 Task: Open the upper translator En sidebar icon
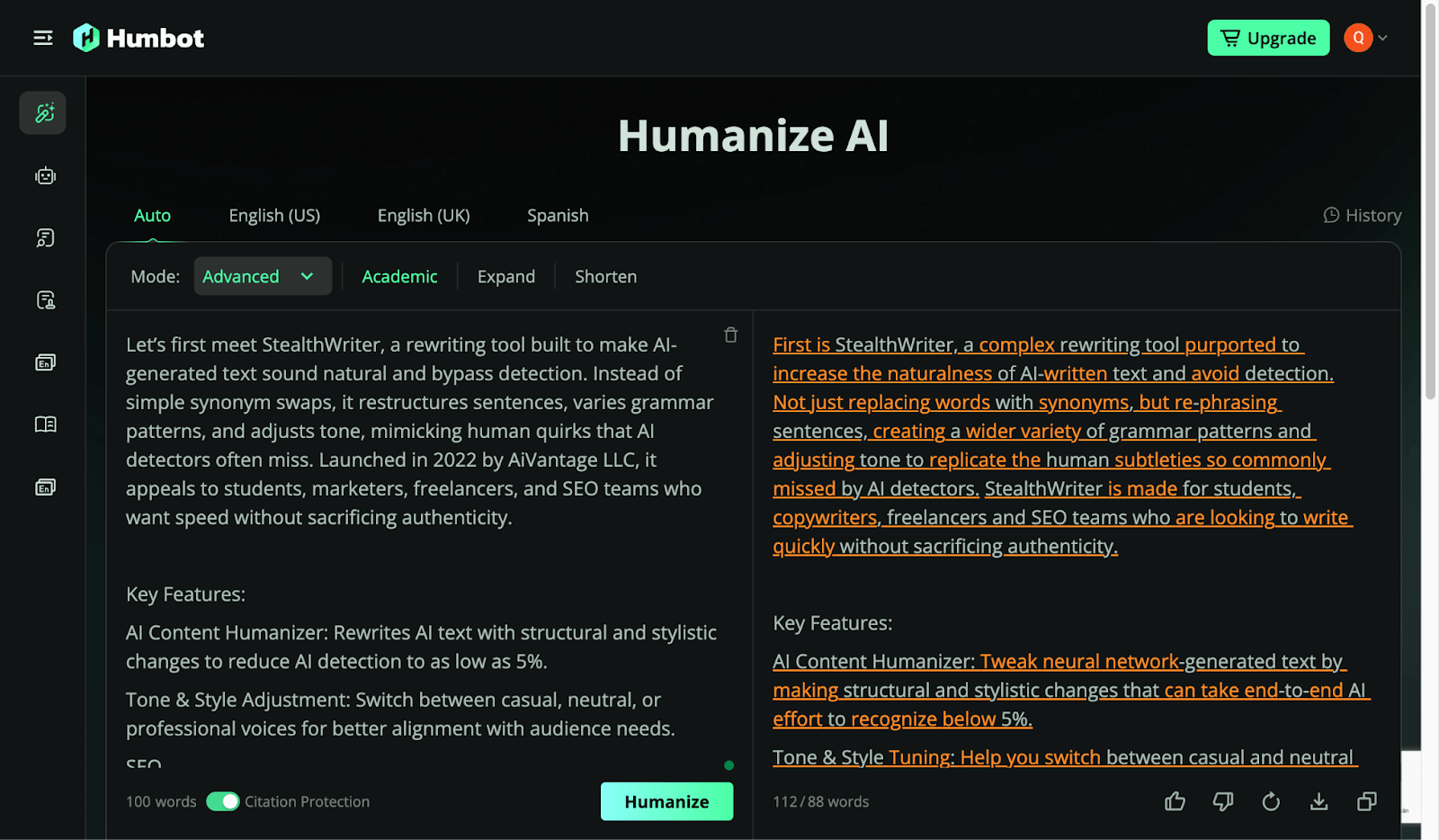click(x=45, y=362)
